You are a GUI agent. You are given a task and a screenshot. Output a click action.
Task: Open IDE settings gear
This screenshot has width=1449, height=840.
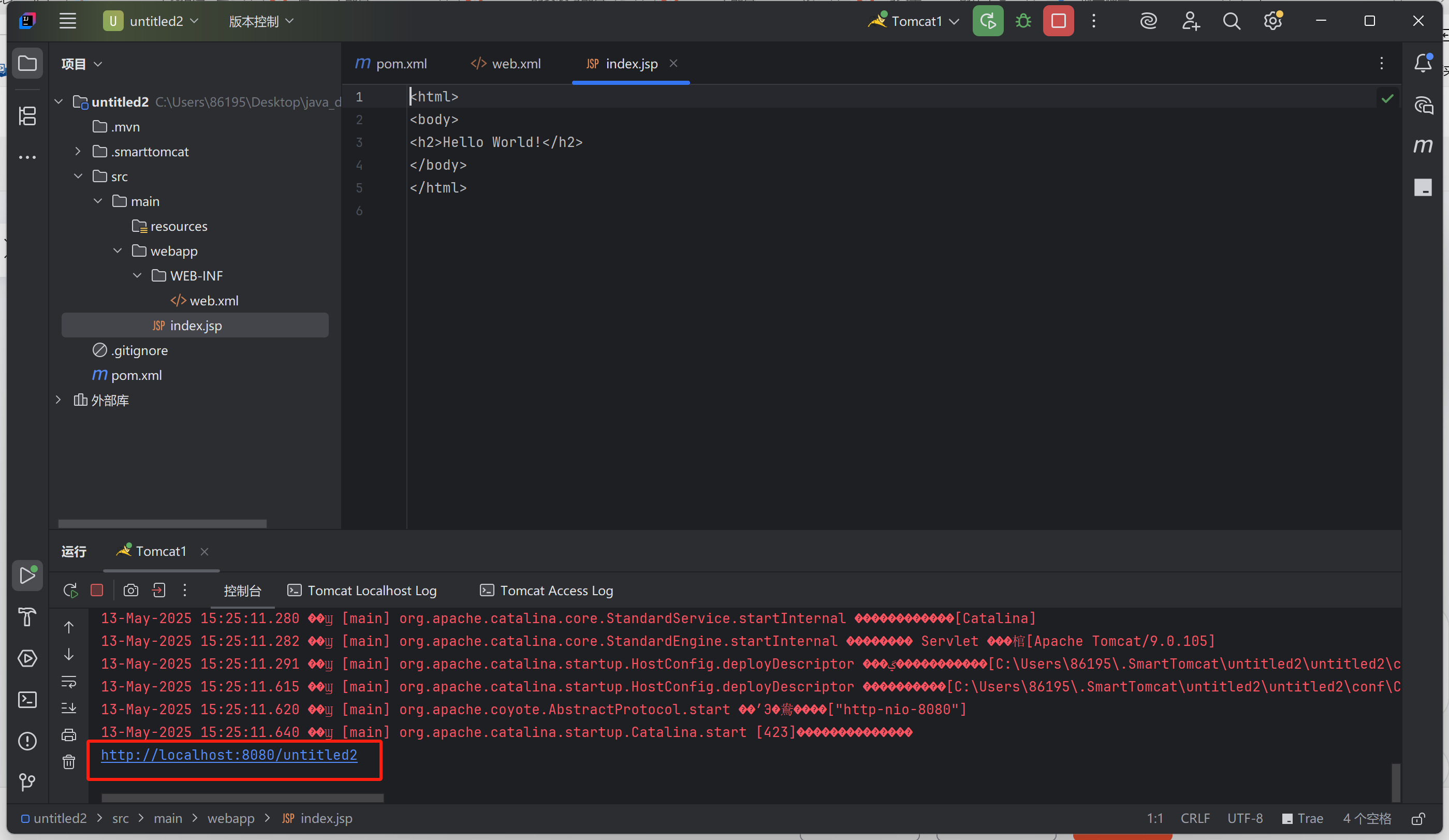(1273, 21)
